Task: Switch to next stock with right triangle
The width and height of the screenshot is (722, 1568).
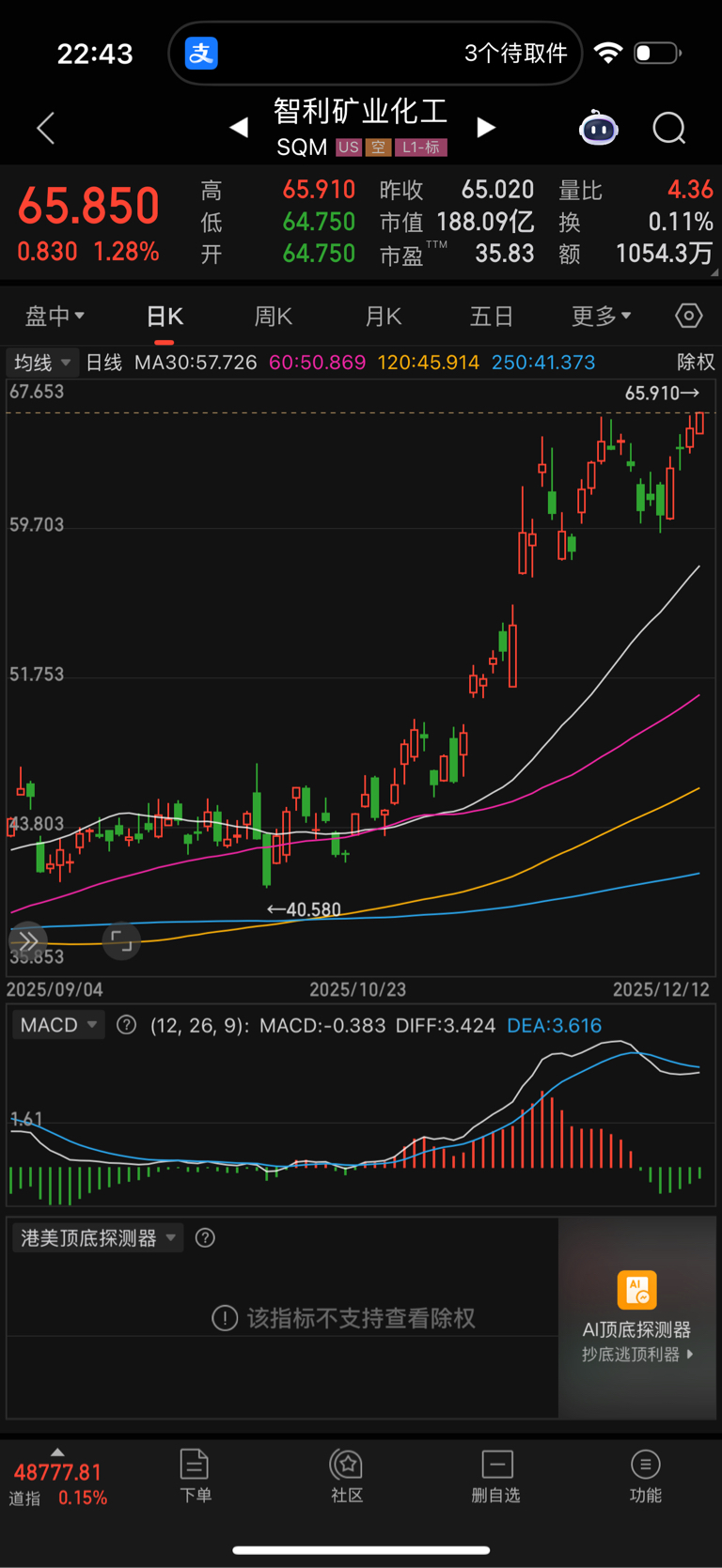Action: 486,128
